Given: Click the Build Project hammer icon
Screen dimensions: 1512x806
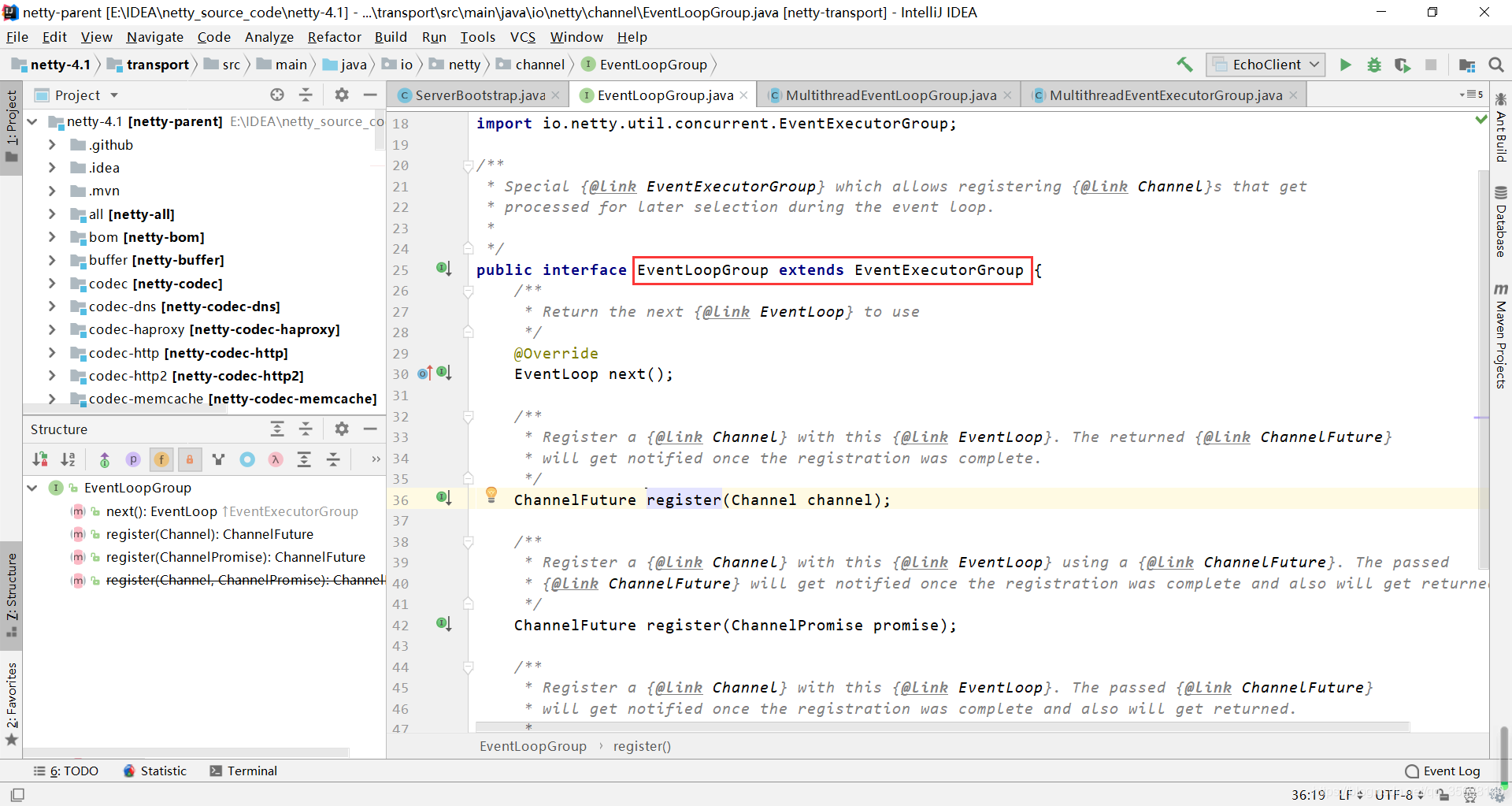Looking at the screenshot, I should point(1184,65).
